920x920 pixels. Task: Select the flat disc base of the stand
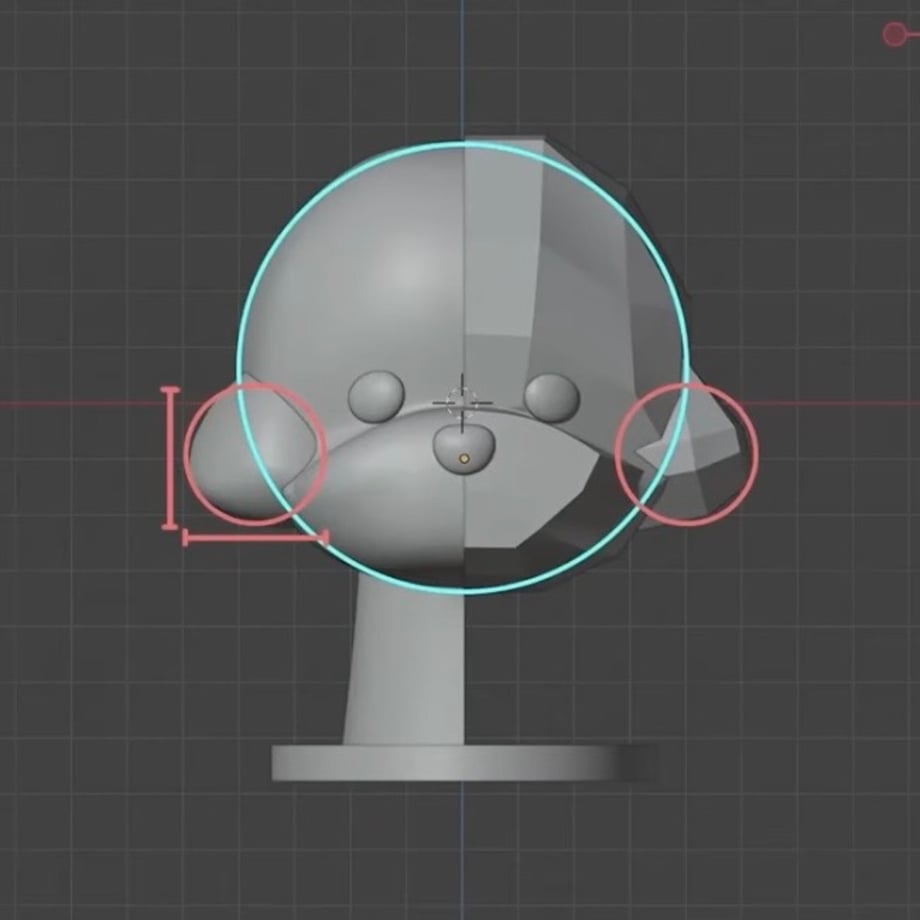(464, 763)
